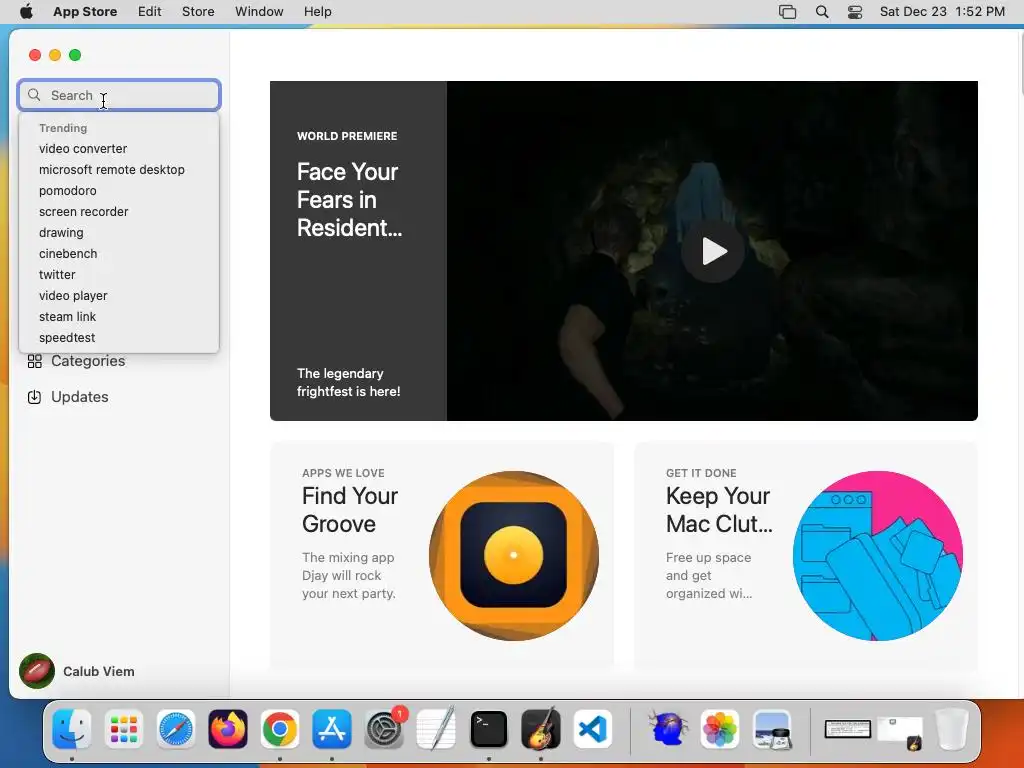
Task: Open the Help menu
Action: coord(317,12)
